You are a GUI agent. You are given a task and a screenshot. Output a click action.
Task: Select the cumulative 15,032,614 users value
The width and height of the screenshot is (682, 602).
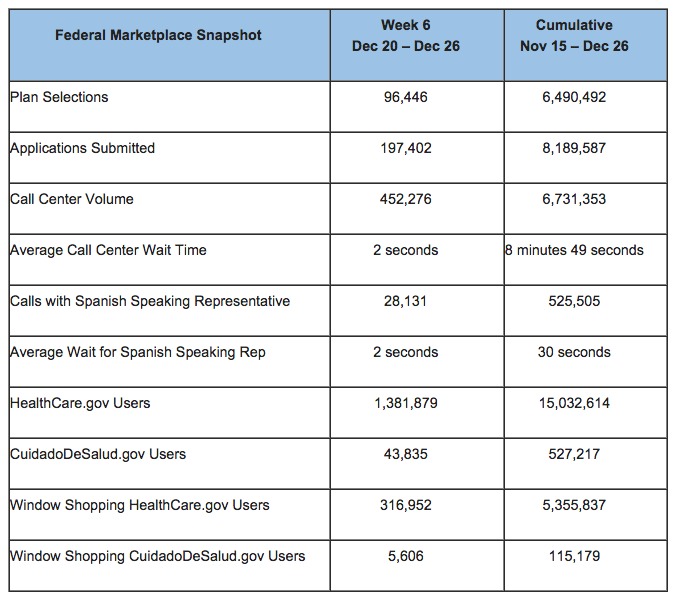[x=574, y=403]
